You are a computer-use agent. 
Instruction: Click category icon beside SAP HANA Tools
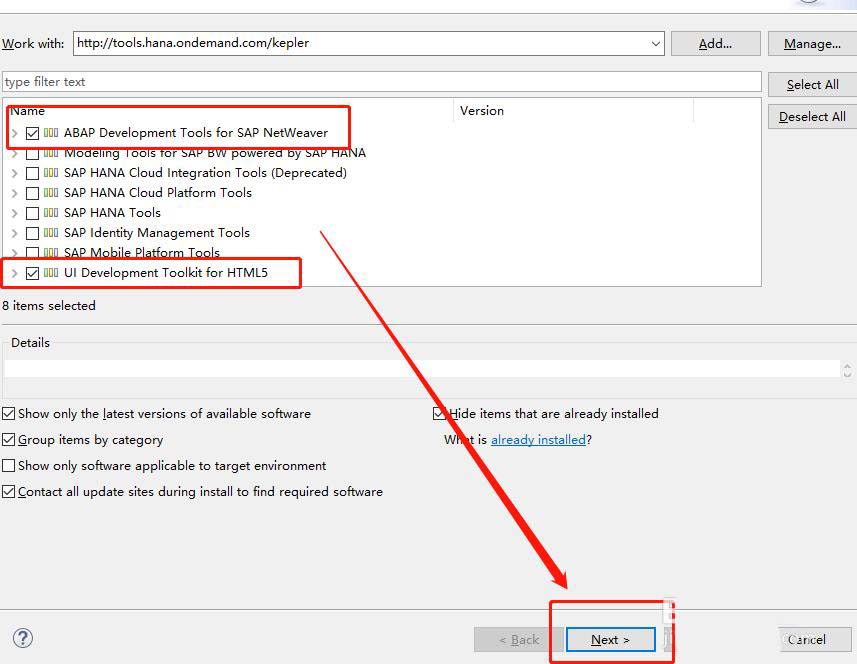[x=51, y=213]
